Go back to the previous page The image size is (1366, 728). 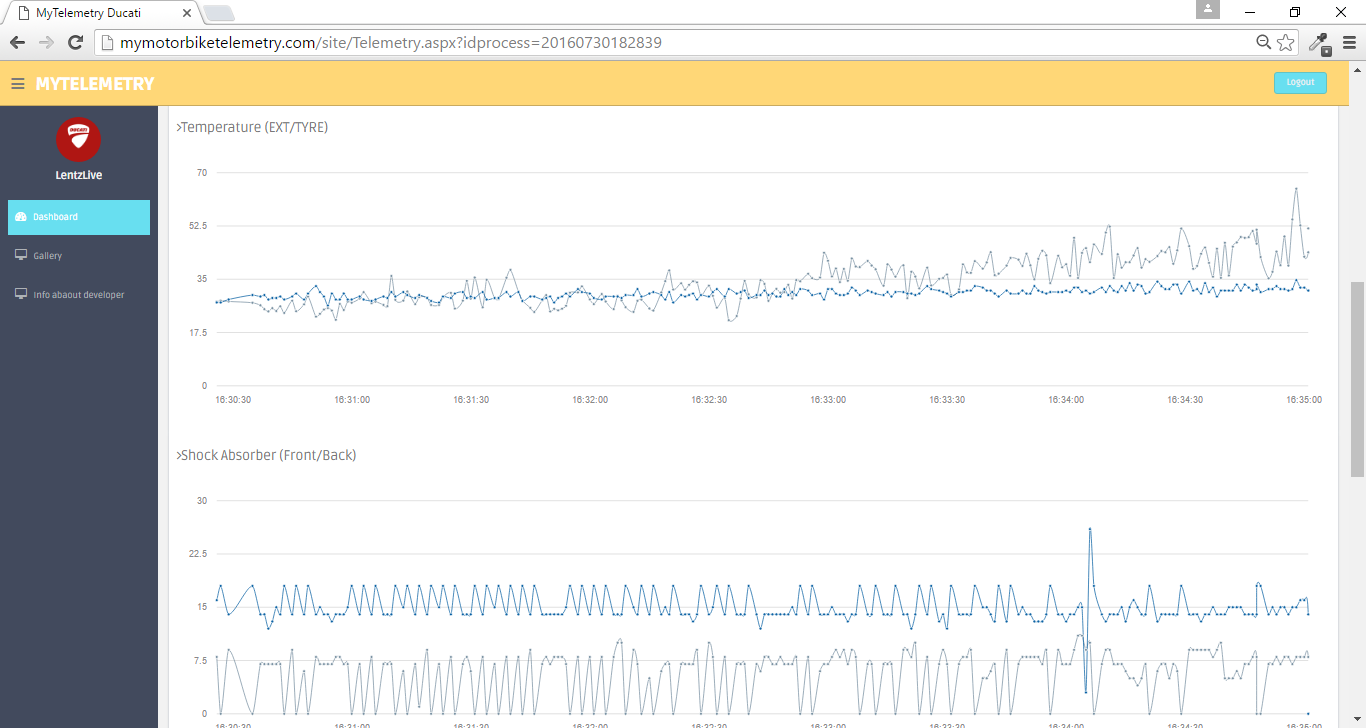click(17, 43)
